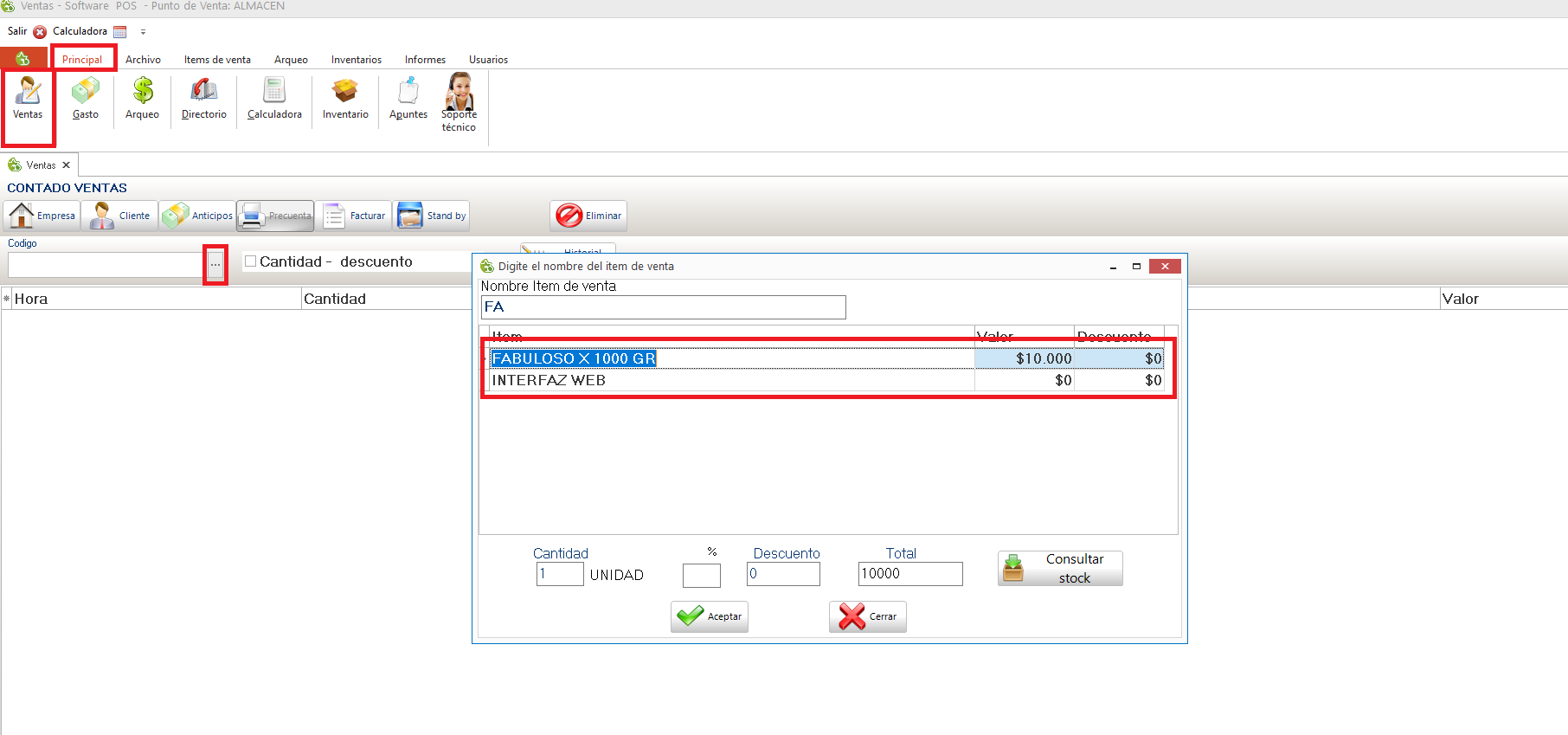Contact Soporte técnico via headset icon

[x=459, y=101]
